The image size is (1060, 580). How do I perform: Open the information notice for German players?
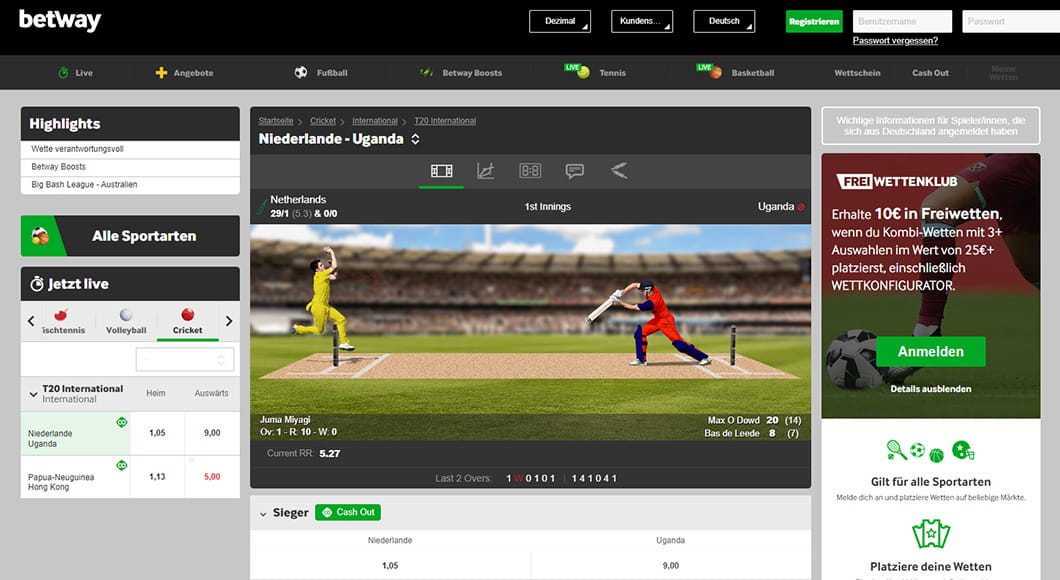[930, 126]
